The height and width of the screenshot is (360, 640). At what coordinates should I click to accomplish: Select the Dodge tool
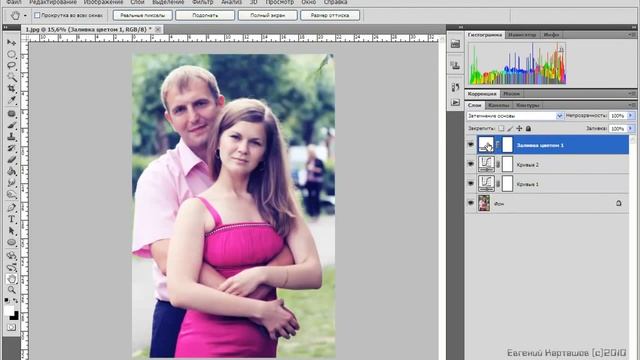(11, 194)
